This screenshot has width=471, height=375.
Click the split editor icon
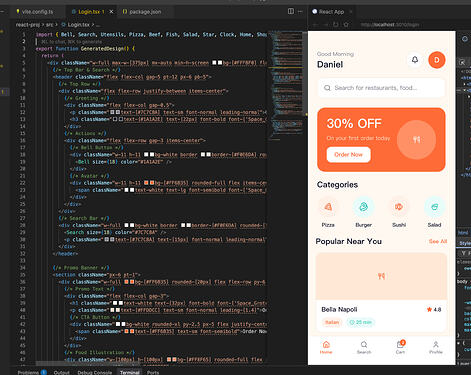(x=291, y=11)
